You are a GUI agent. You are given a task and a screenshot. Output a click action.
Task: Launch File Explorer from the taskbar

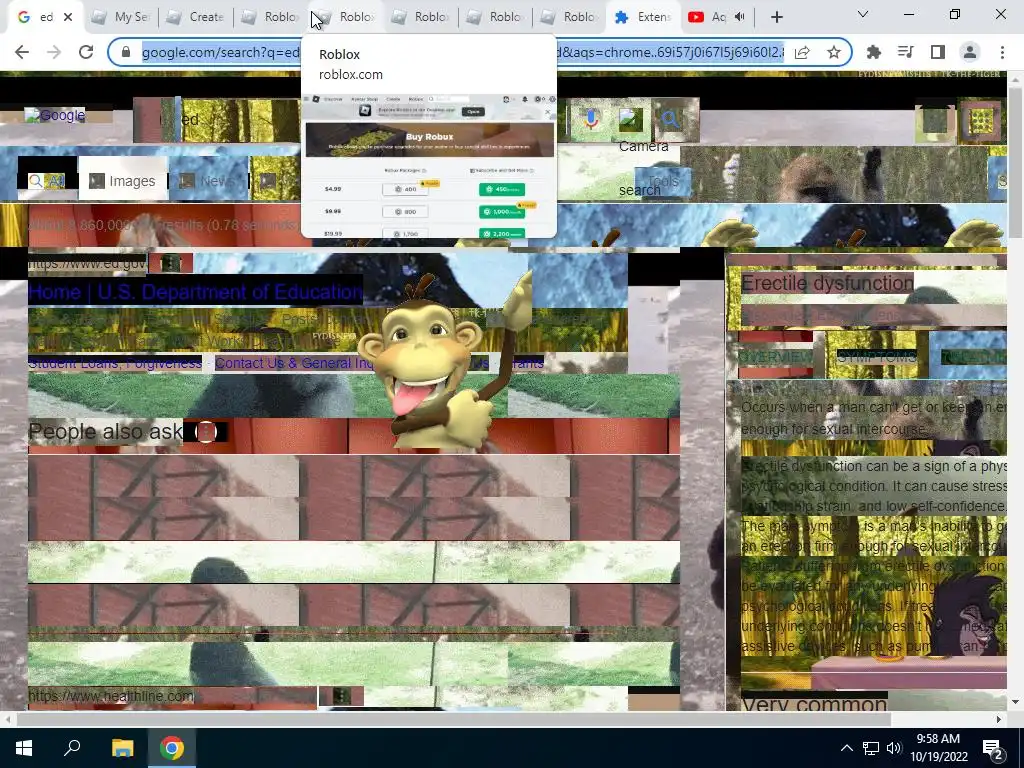[x=122, y=748]
